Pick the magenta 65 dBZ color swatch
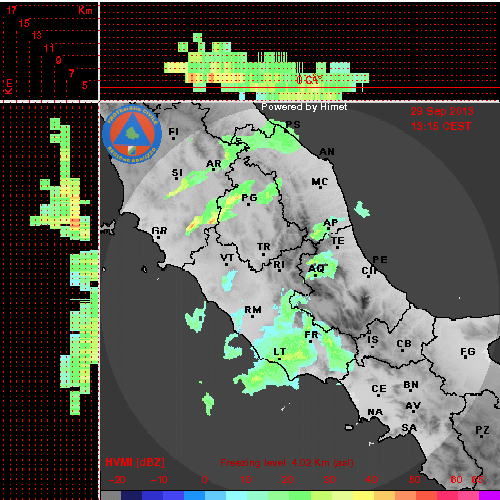The height and width of the screenshot is (500, 500). point(489,495)
